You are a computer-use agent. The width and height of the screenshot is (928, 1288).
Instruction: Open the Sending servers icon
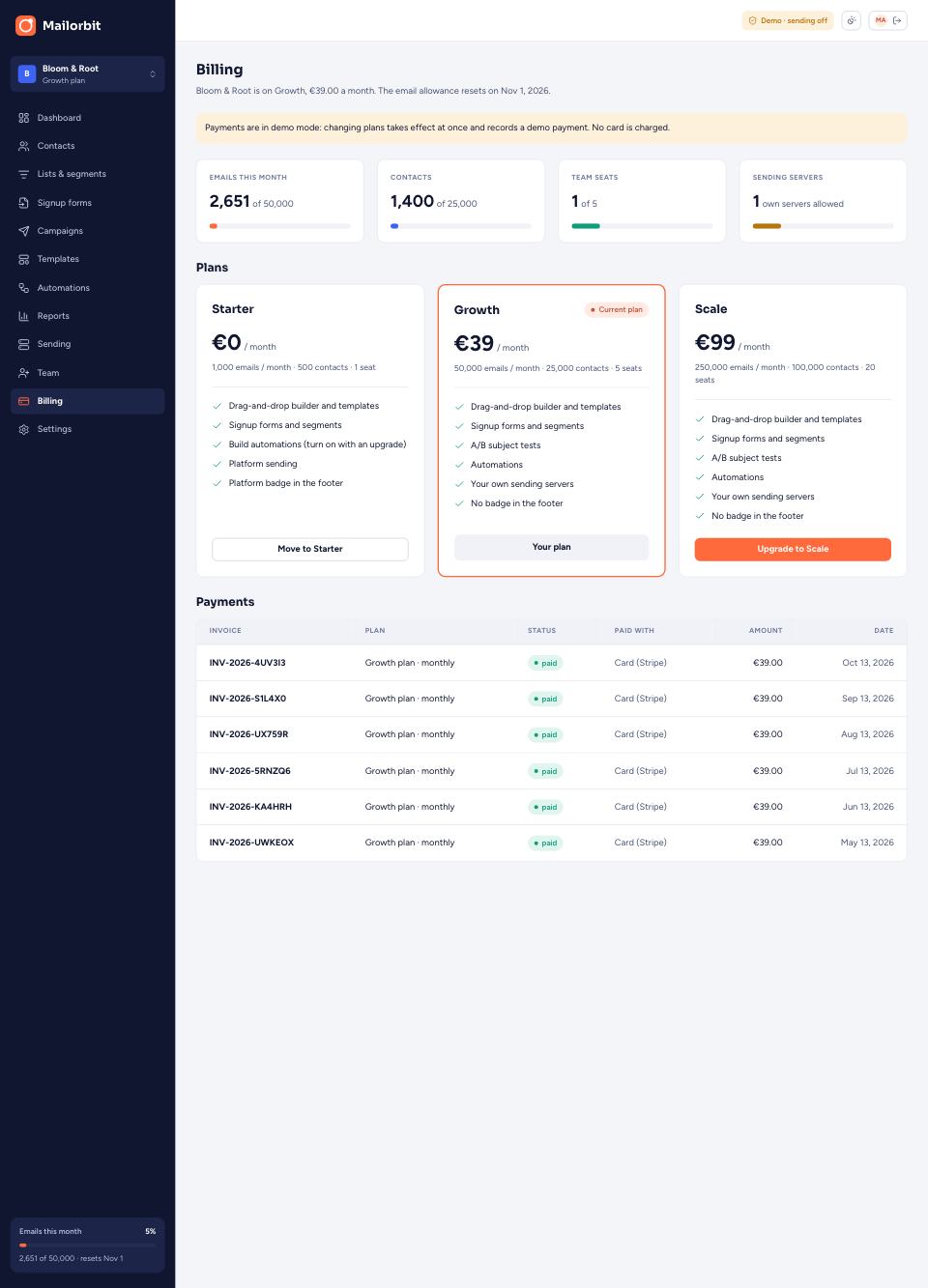(x=24, y=344)
